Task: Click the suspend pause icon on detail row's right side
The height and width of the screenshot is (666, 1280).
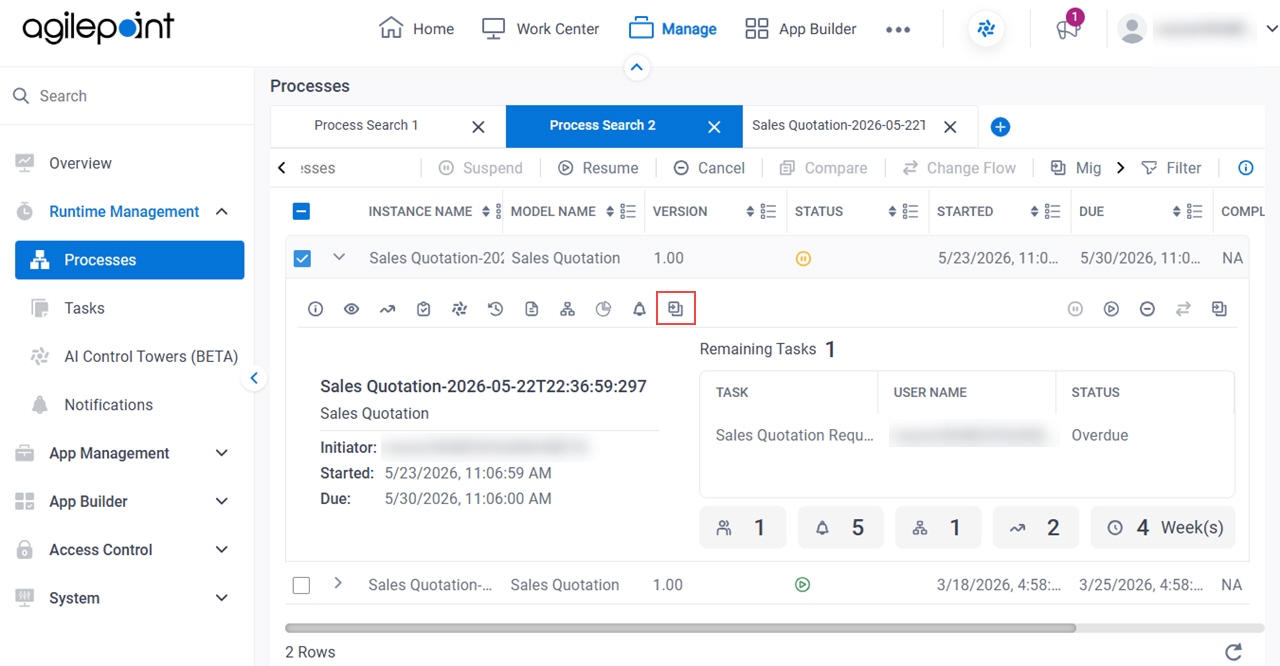Action: 1075,309
